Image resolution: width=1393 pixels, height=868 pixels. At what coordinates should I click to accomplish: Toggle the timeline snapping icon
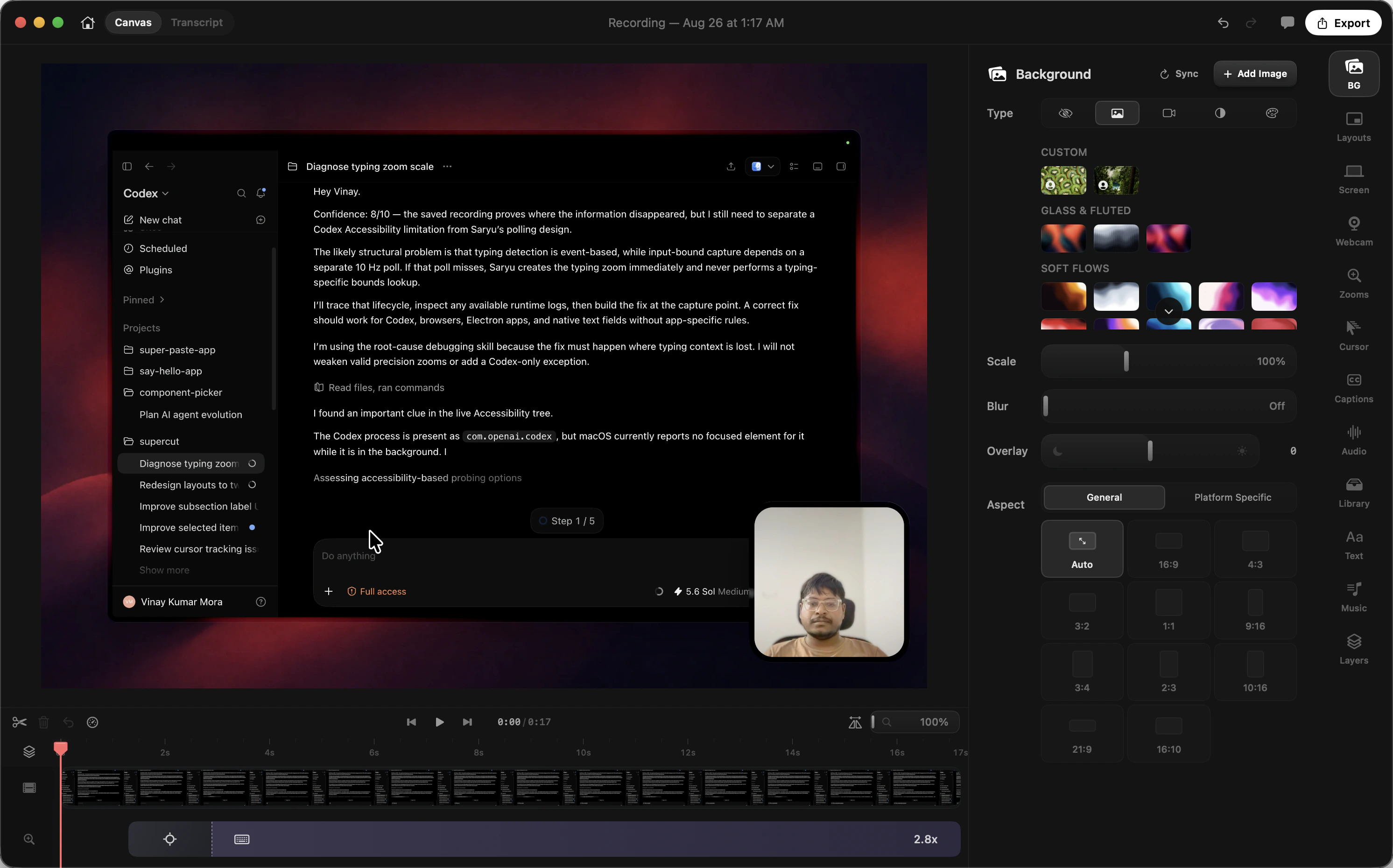[855, 722]
